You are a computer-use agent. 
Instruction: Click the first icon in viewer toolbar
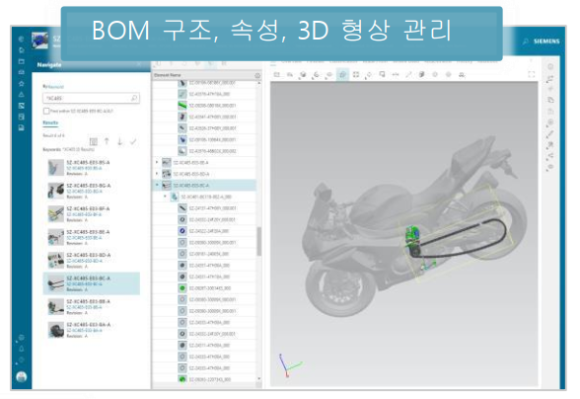277,75
